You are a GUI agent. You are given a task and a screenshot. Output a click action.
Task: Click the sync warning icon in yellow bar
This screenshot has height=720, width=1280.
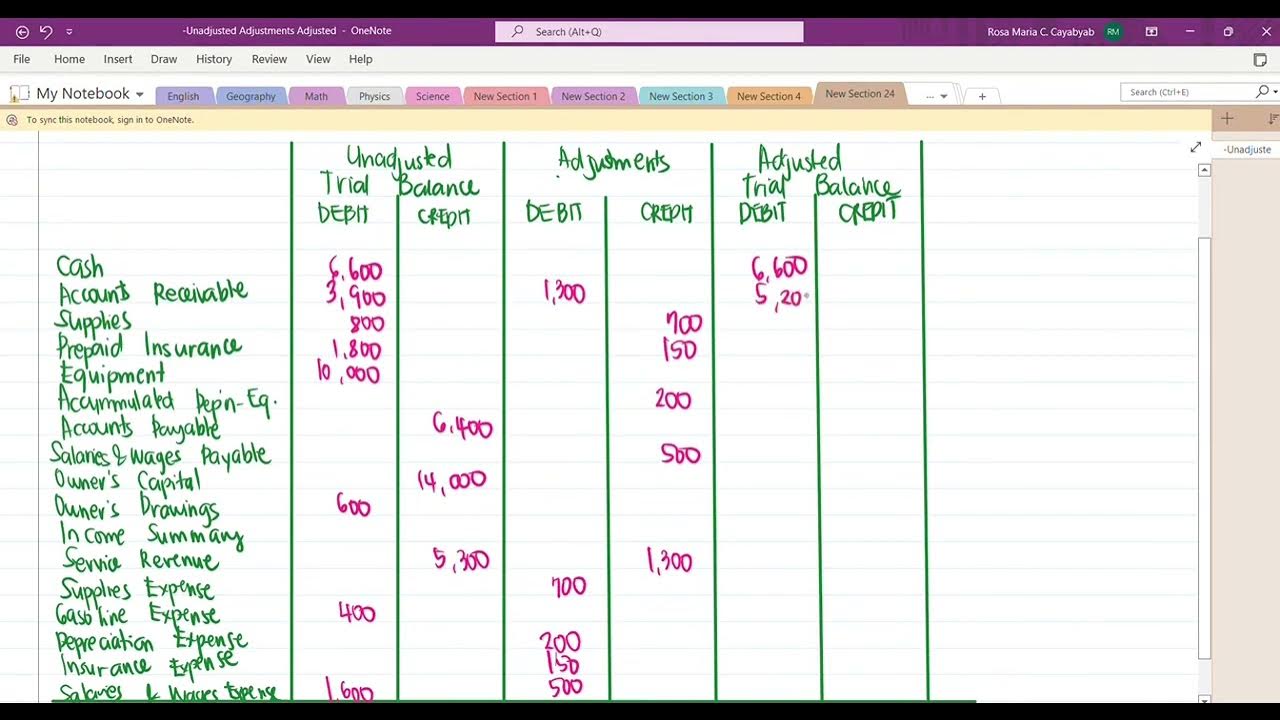[x=12, y=120]
